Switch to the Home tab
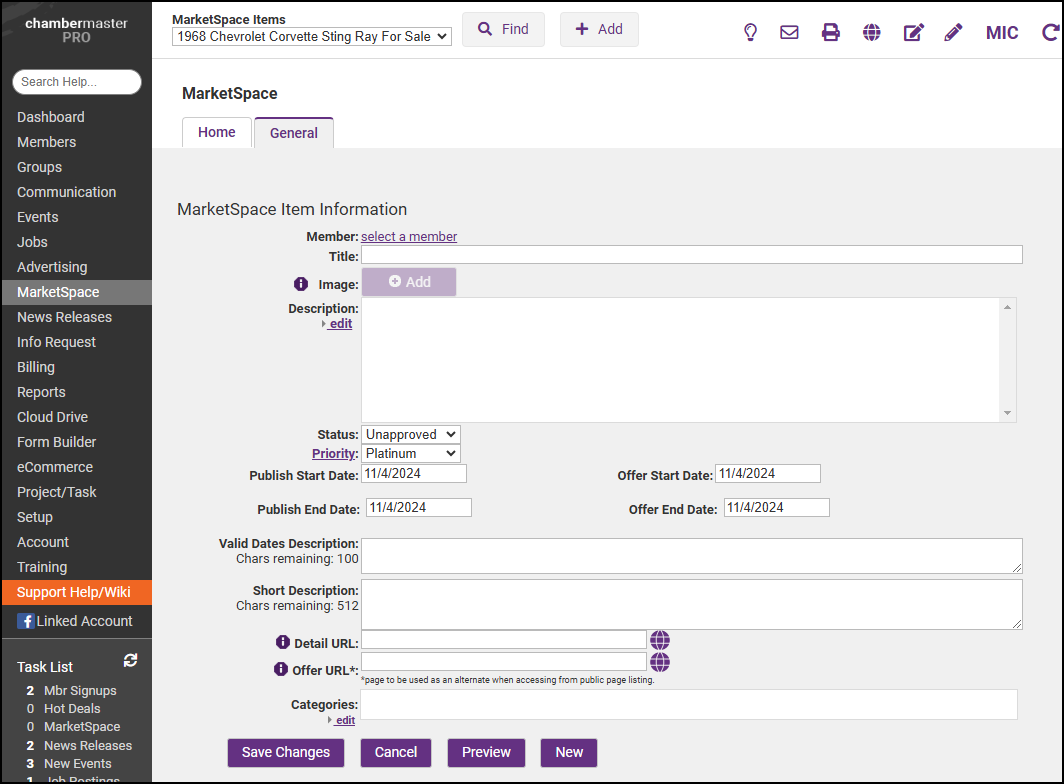The height and width of the screenshot is (784, 1064). coord(217,133)
